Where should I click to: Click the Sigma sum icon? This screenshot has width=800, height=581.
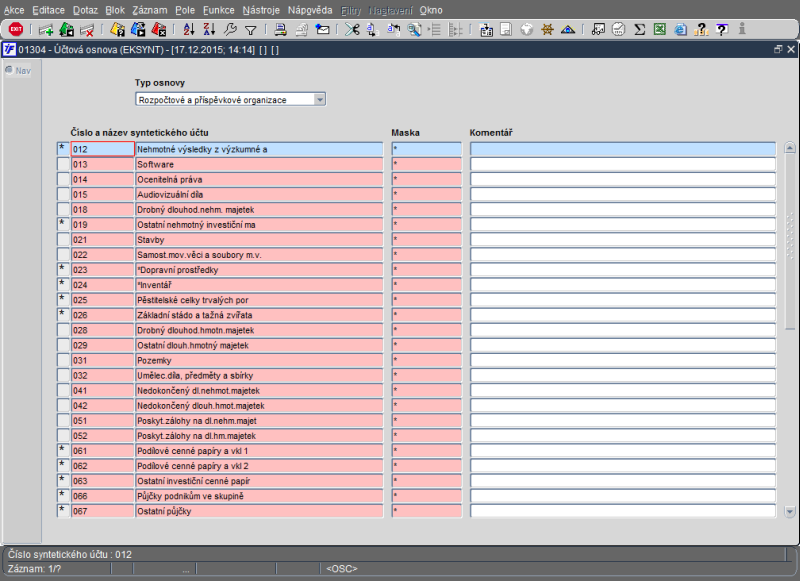[x=640, y=30]
